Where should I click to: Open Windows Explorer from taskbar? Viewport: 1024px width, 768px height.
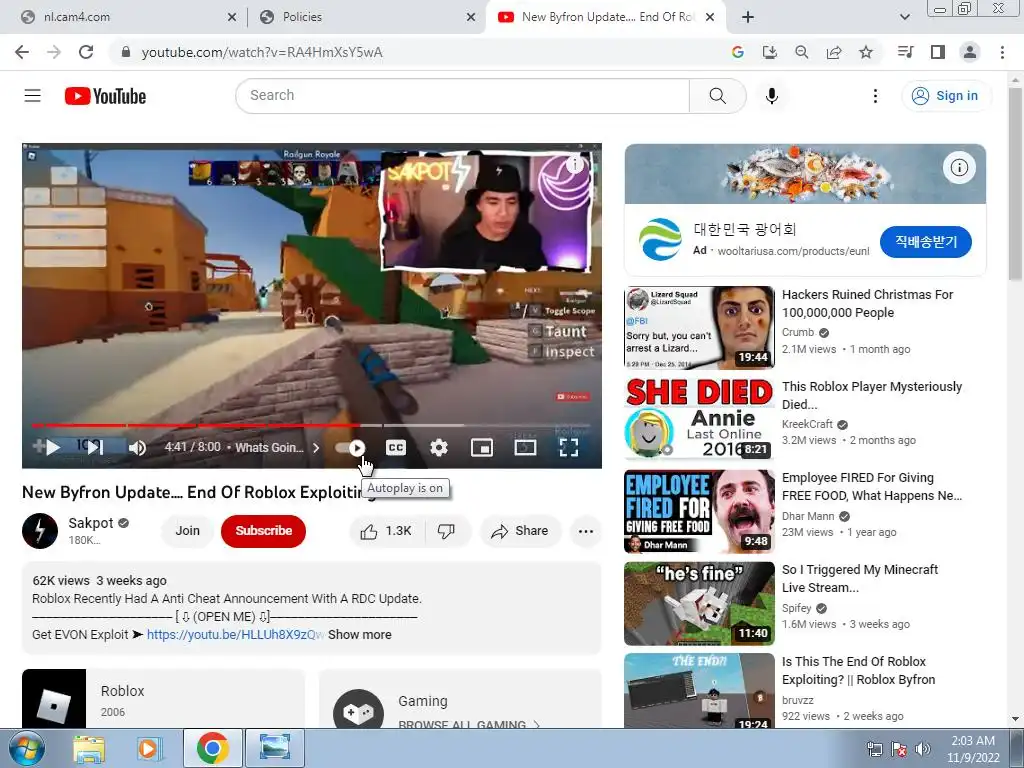[88, 749]
